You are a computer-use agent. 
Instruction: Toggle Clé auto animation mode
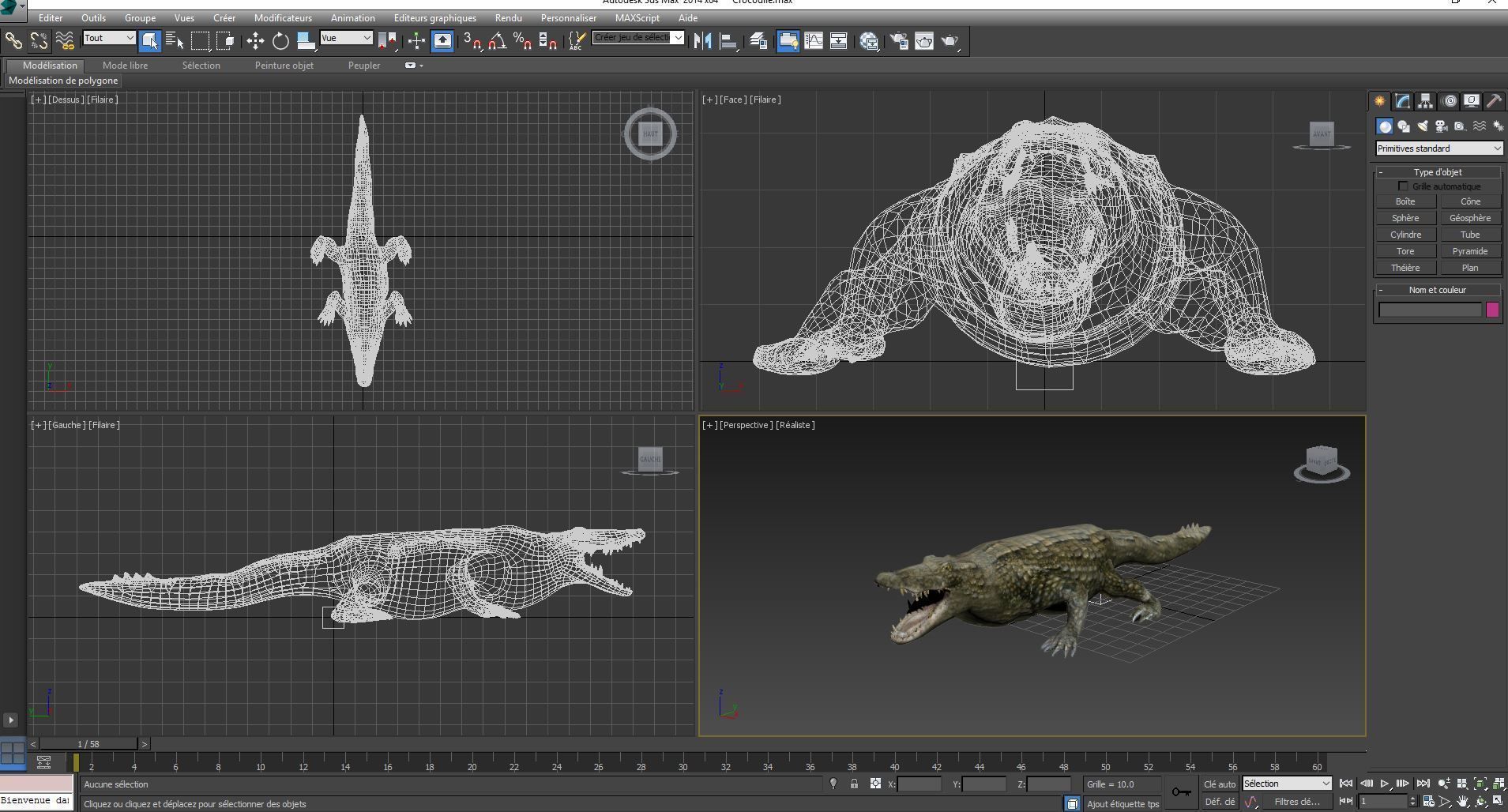pyautogui.click(x=1220, y=784)
